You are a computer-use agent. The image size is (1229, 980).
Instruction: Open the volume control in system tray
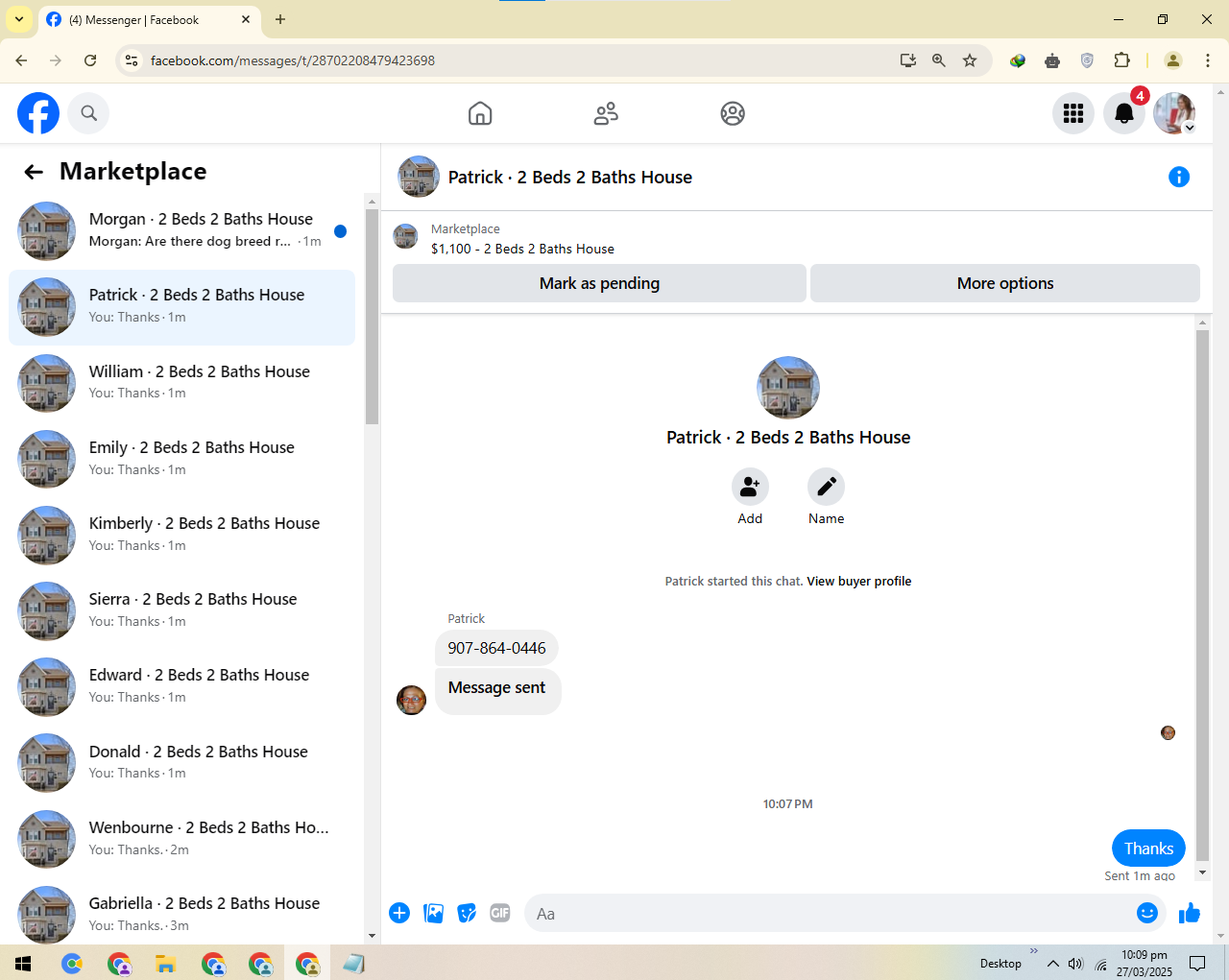(1075, 964)
